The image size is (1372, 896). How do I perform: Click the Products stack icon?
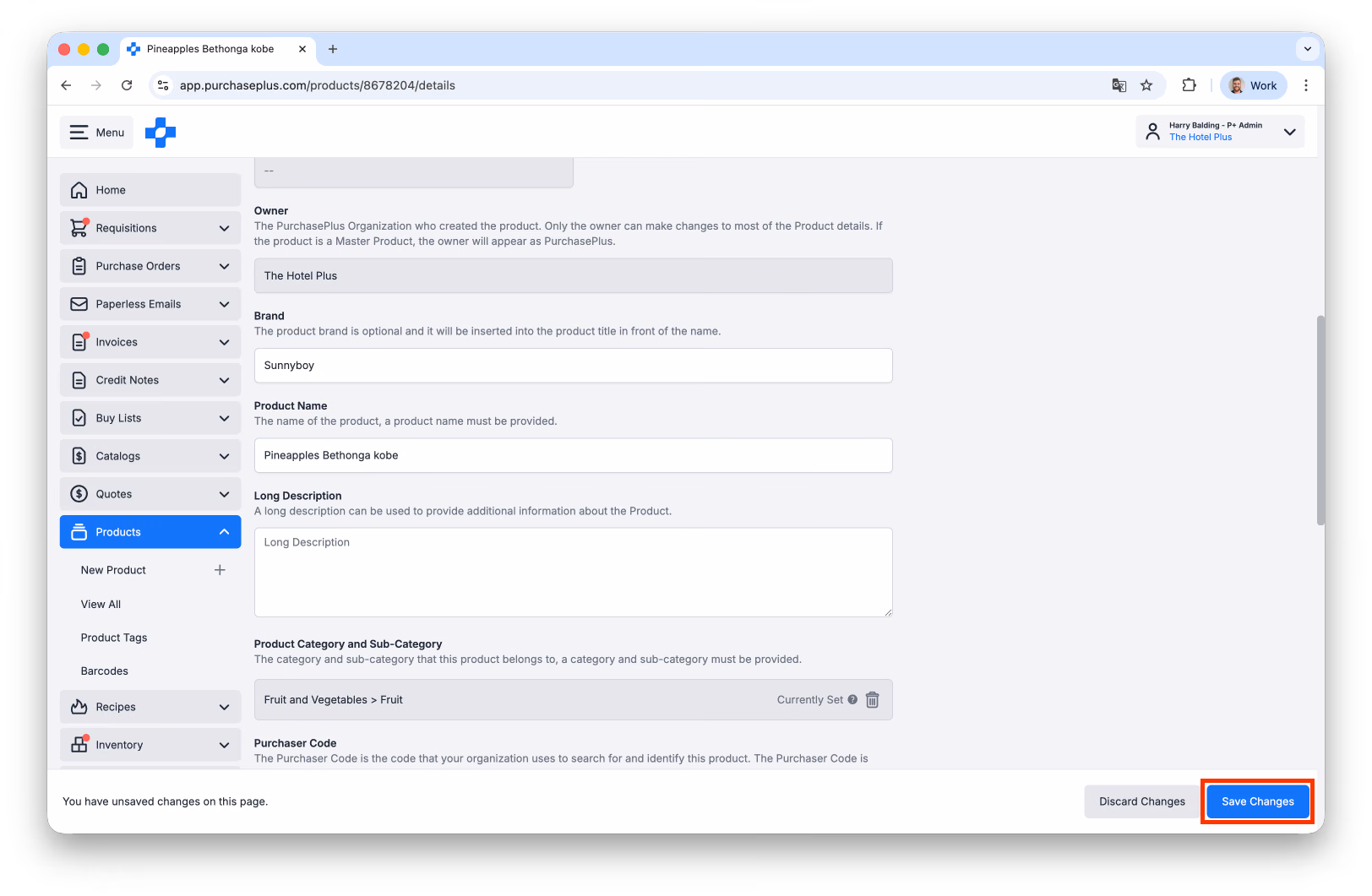coord(79,532)
